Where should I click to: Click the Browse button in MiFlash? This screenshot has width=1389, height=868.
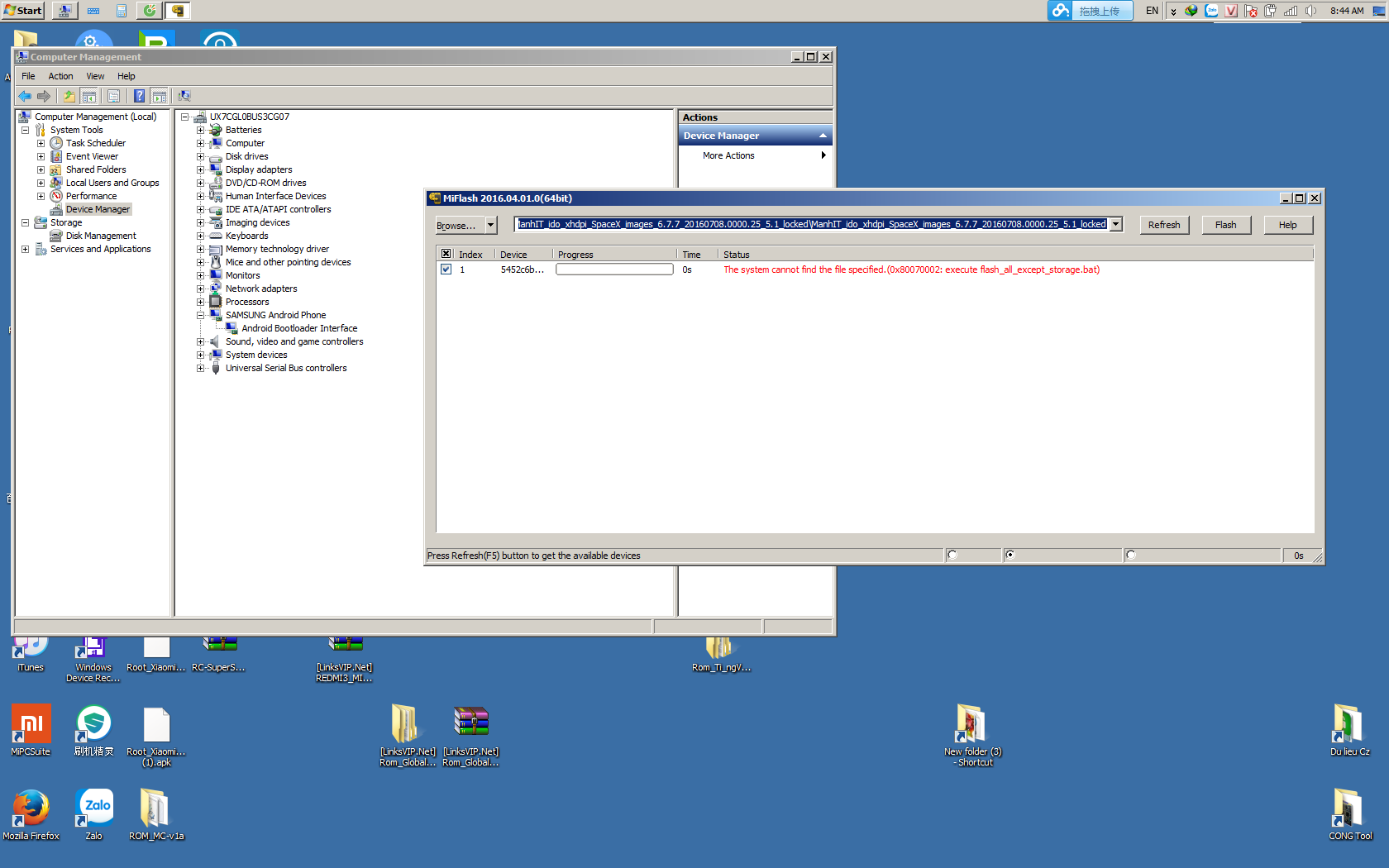pyautogui.click(x=460, y=225)
